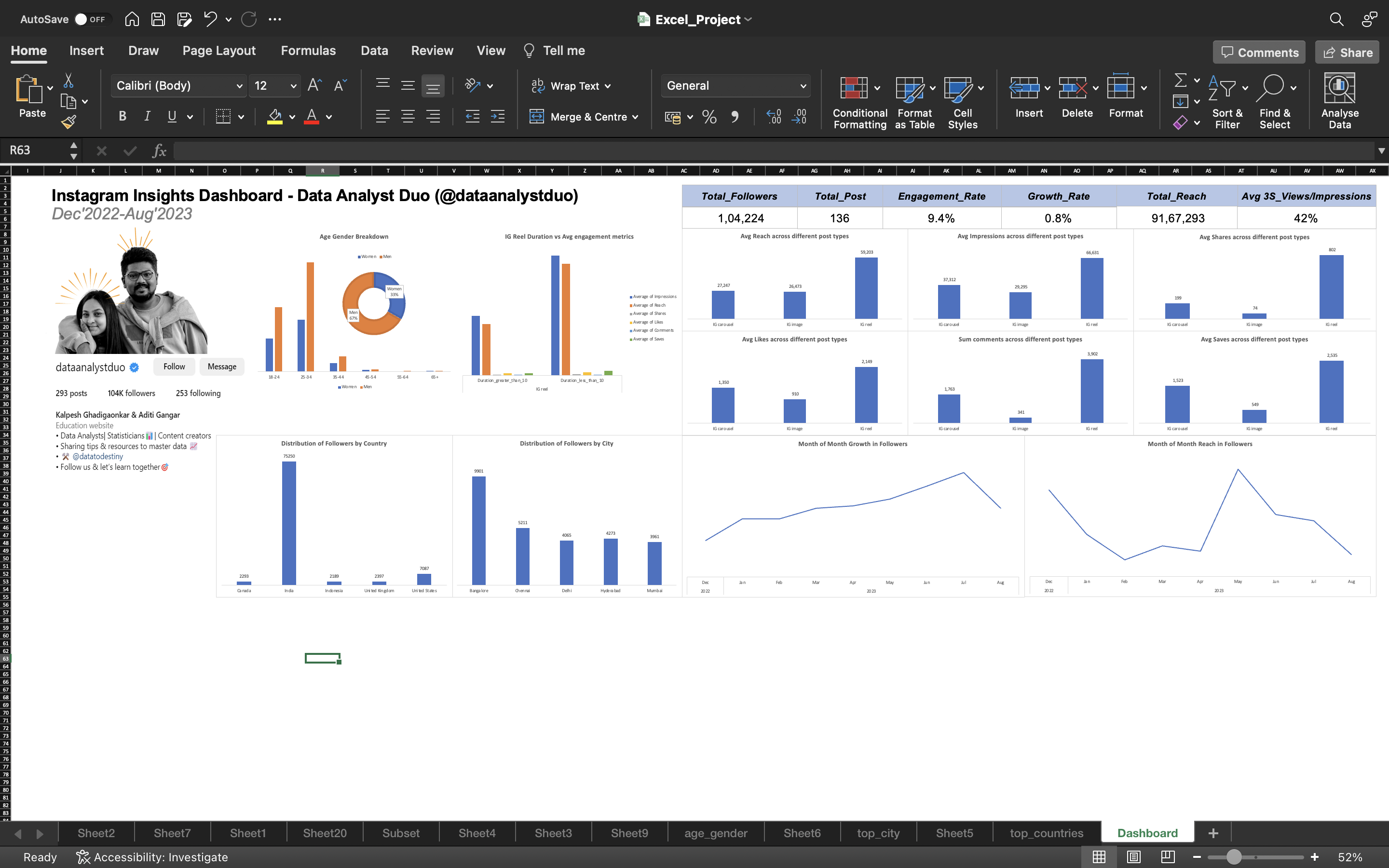
Task: Open the Paste options dropdown arrow
Action: (50, 88)
